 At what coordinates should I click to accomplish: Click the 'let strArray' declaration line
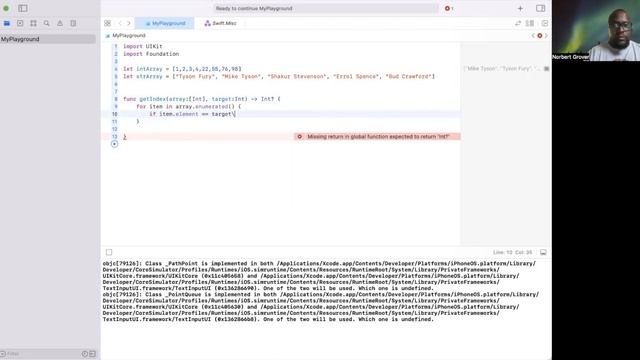(x=279, y=76)
